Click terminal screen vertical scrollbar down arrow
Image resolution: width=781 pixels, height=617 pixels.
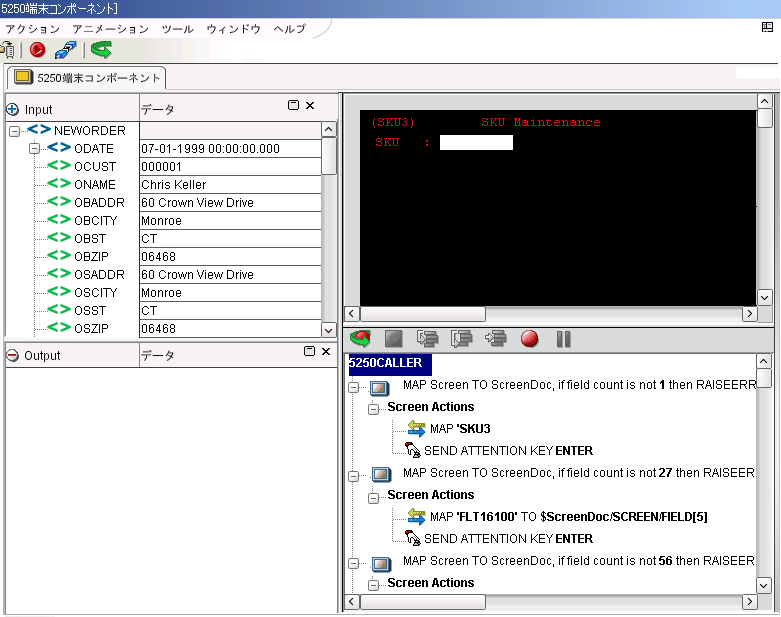click(x=764, y=298)
